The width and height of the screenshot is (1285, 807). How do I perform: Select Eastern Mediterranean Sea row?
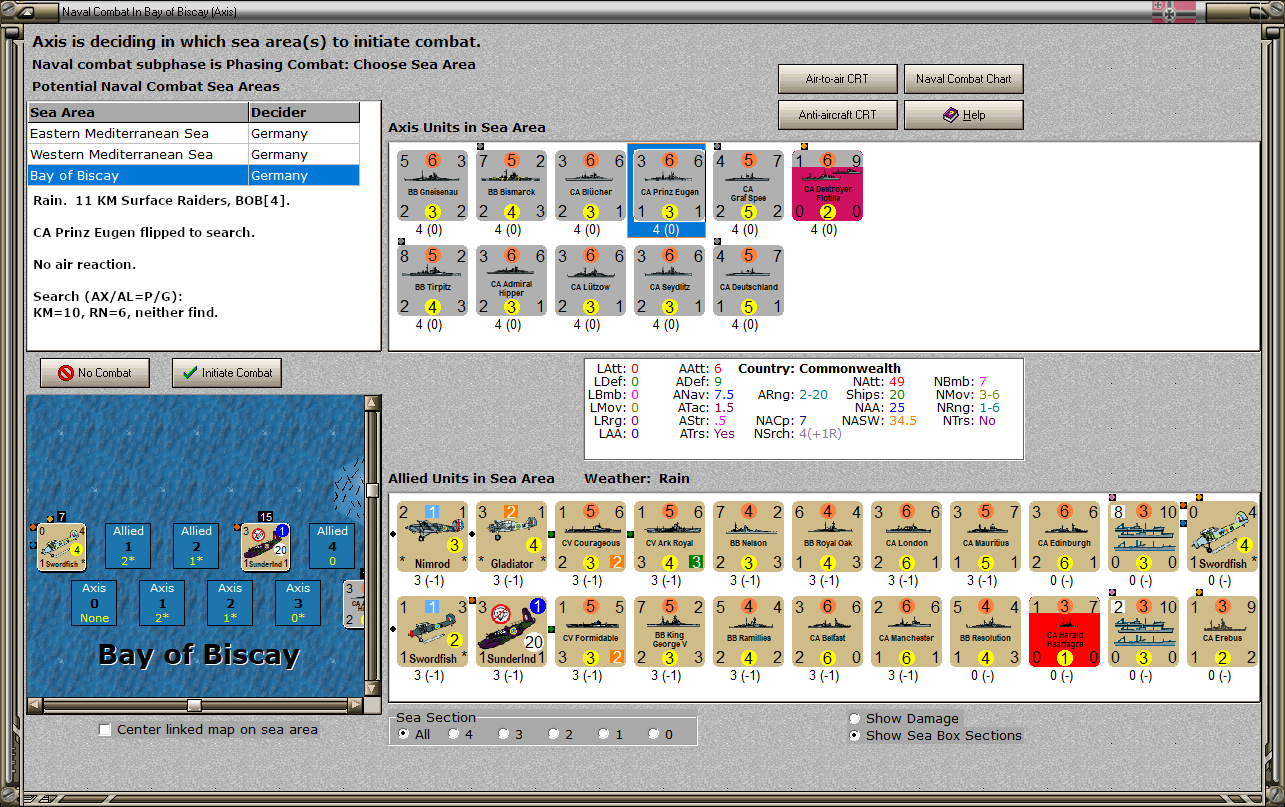click(x=193, y=133)
